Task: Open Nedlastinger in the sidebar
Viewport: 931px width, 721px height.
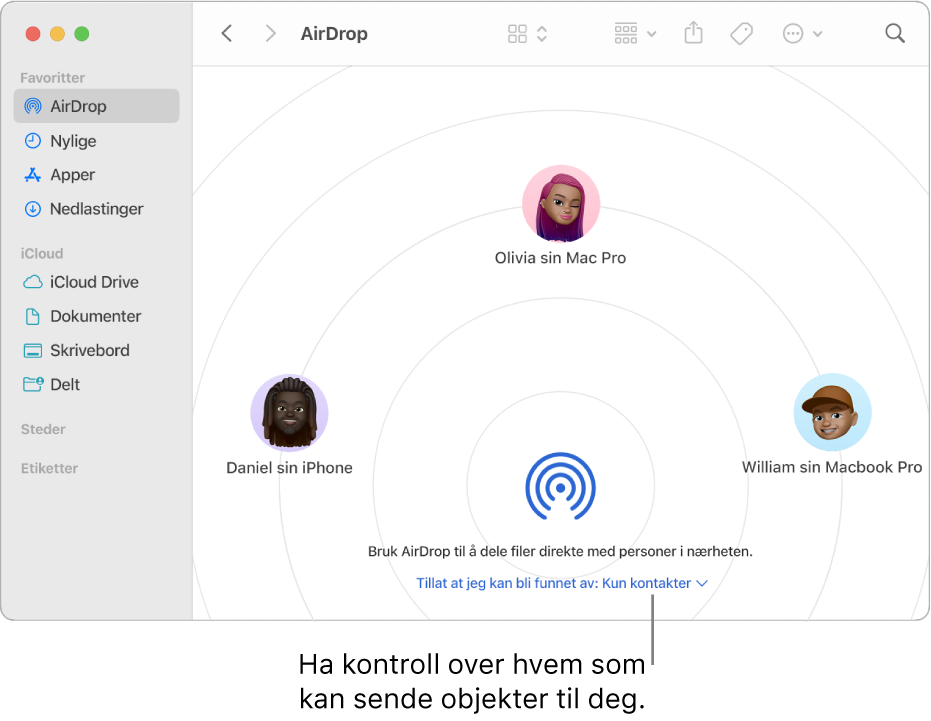Action: [97, 209]
